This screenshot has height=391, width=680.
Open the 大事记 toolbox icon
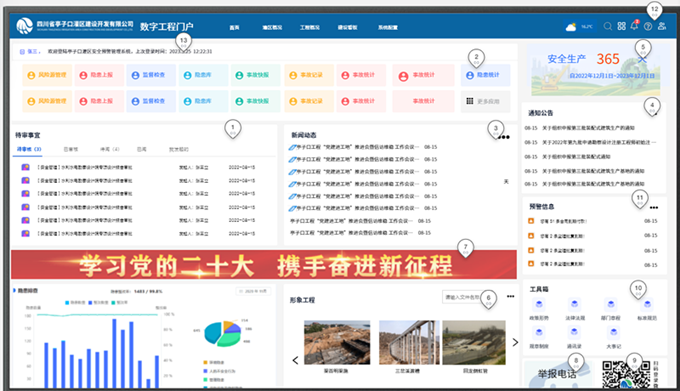tap(614, 337)
